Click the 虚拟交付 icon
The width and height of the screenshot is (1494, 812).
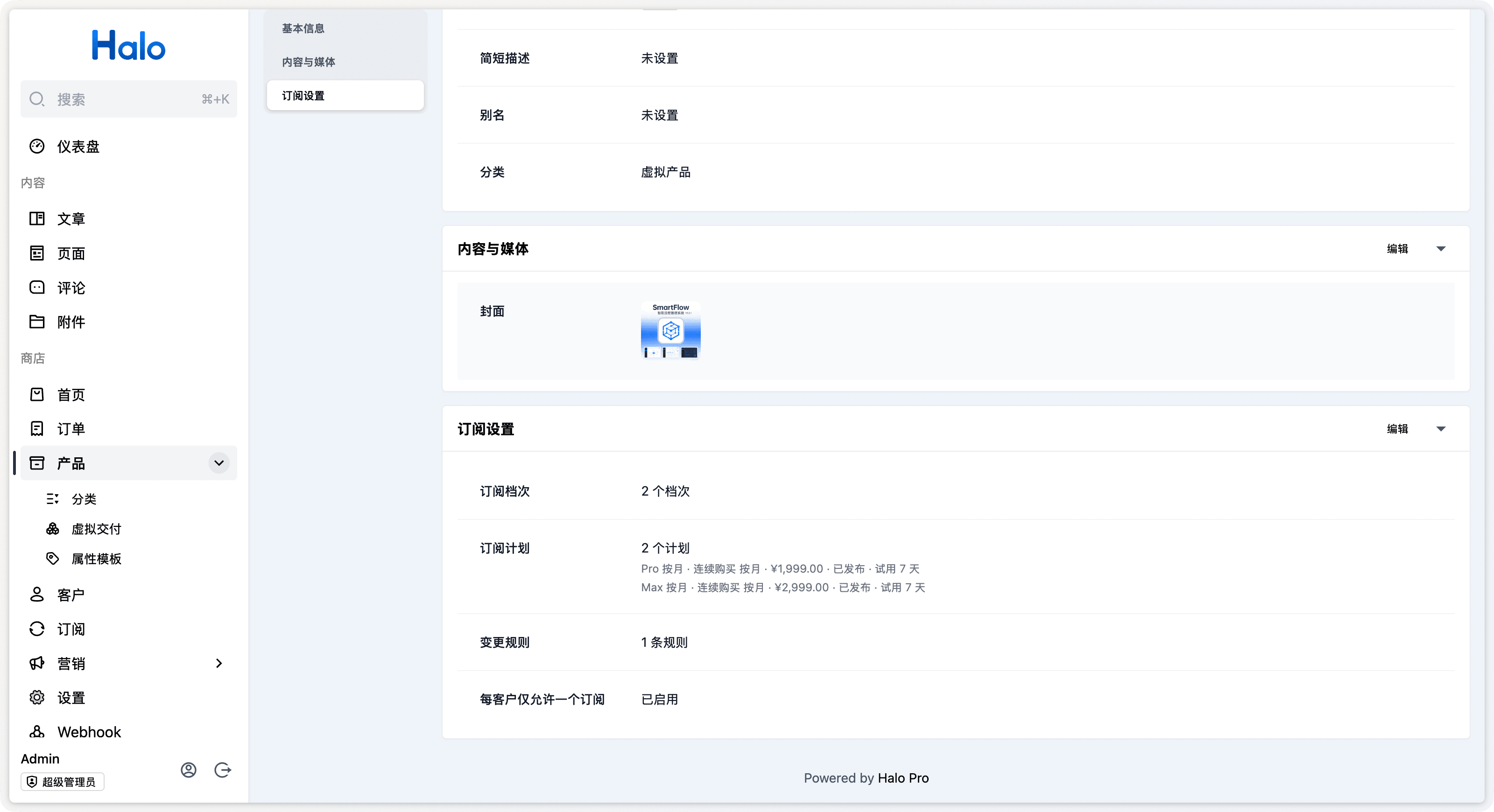coord(52,529)
